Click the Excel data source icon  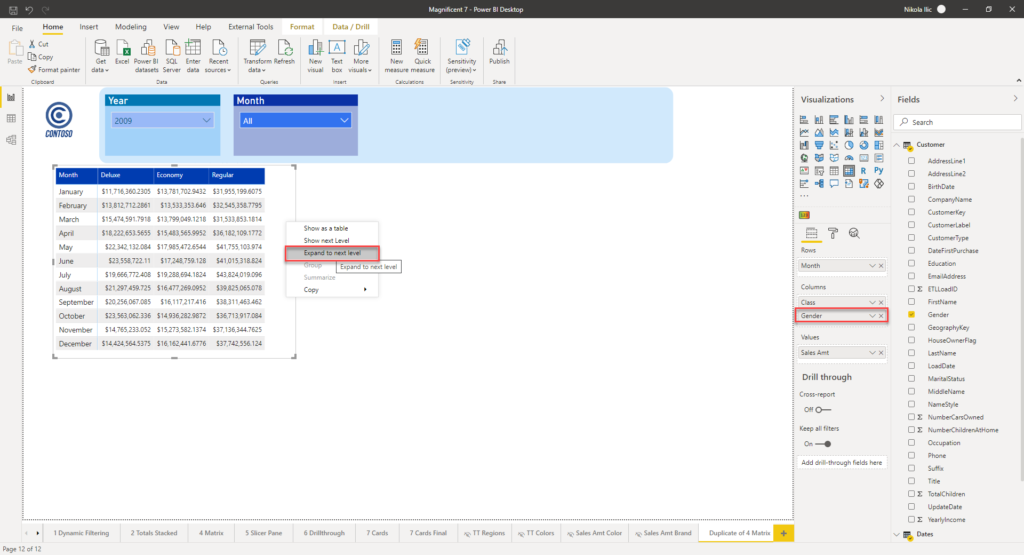(122, 52)
